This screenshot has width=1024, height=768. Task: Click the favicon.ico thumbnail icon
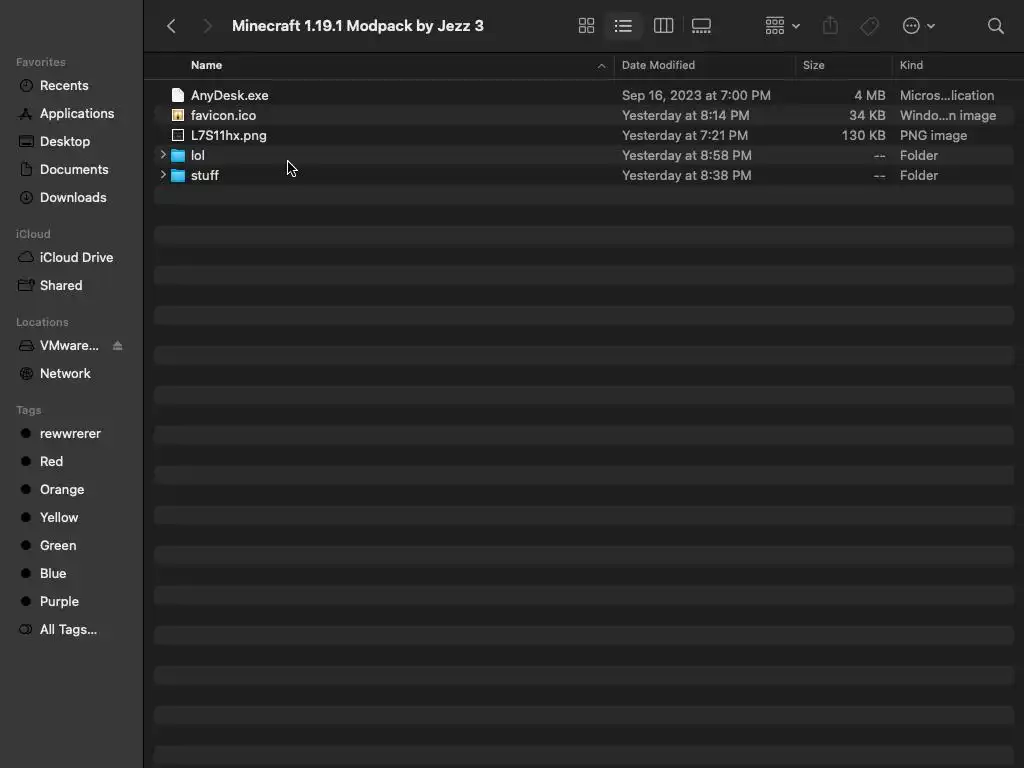[x=178, y=116]
